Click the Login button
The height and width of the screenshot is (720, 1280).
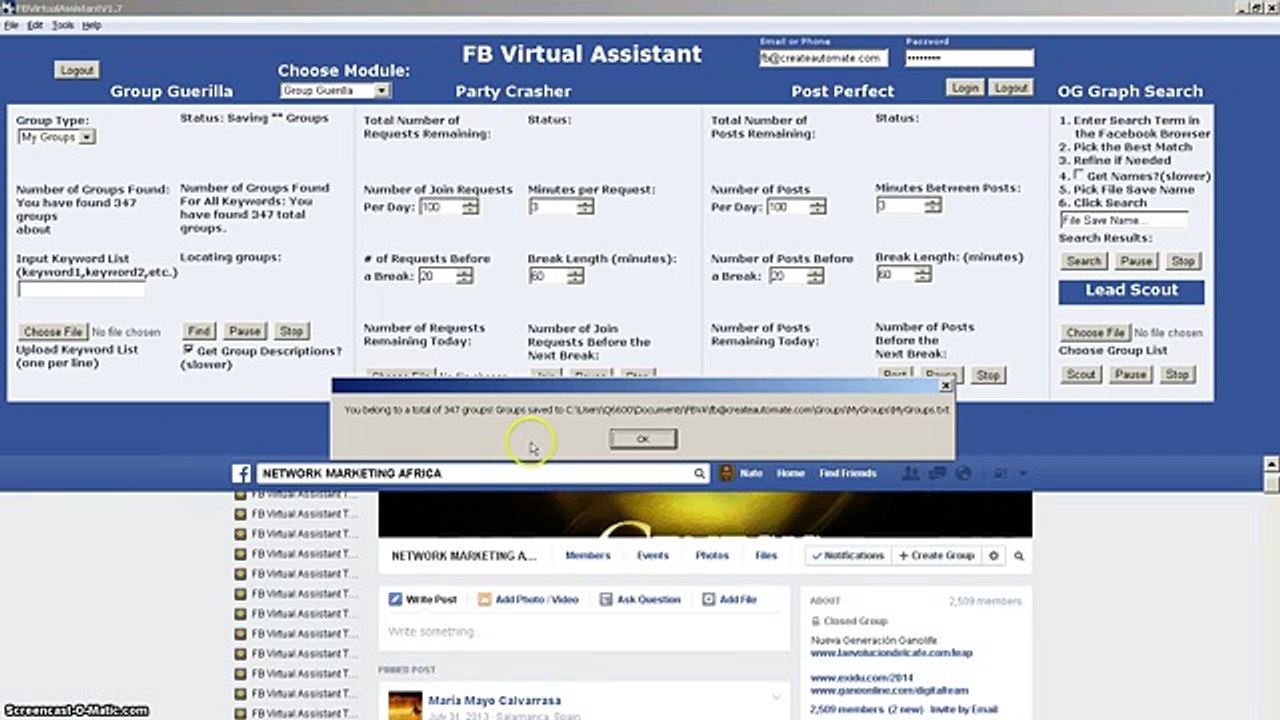click(x=965, y=88)
